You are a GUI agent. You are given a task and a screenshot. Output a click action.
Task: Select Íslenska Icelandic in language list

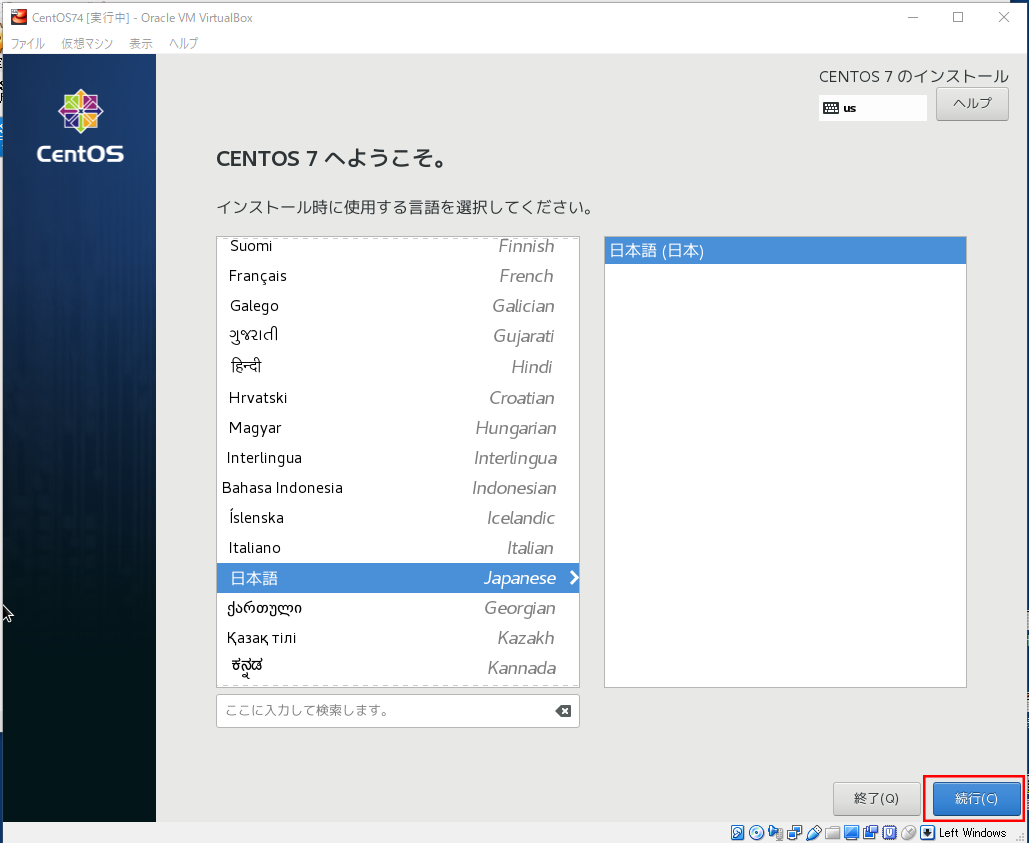pyautogui.click(x=398, y=518)
